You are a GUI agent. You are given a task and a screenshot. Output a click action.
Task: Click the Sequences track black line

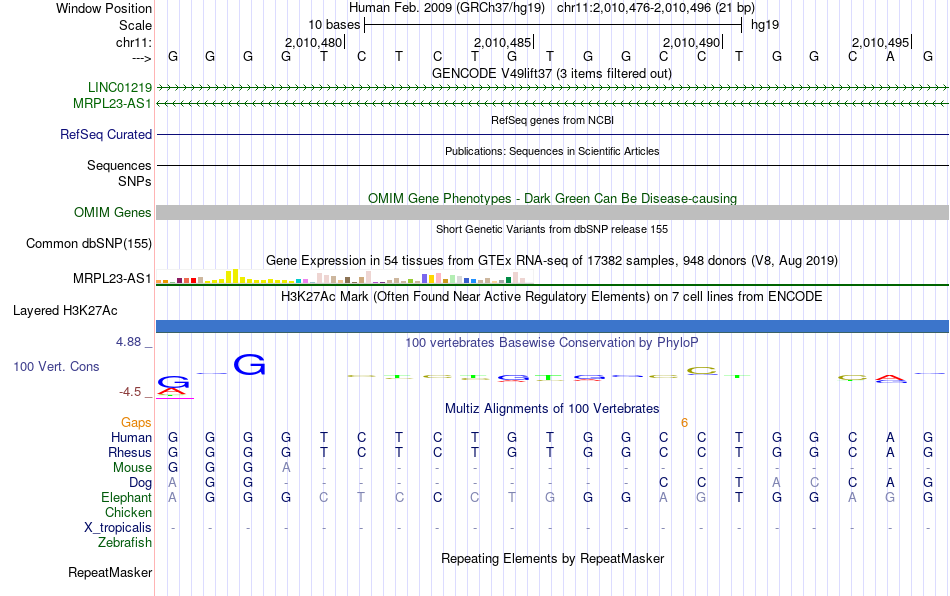click(552, 165)
